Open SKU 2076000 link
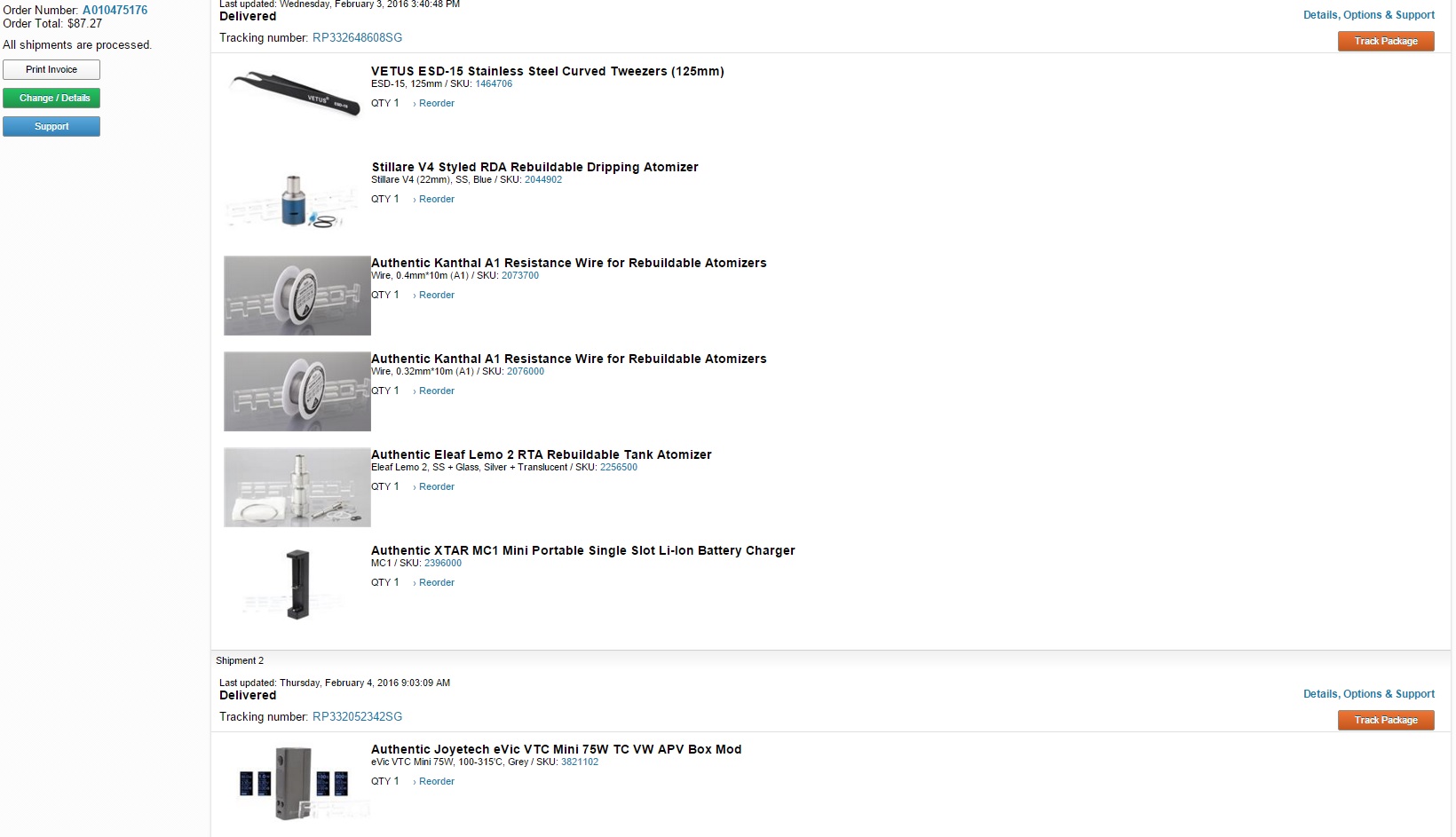 [x=526, y=371]
